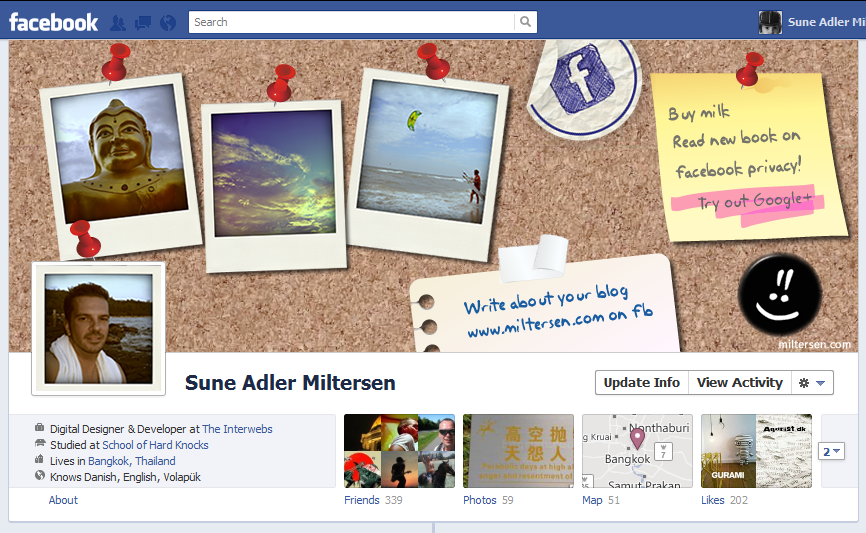Click the Facebook logo
866x533 pixels.
point(54,22)
